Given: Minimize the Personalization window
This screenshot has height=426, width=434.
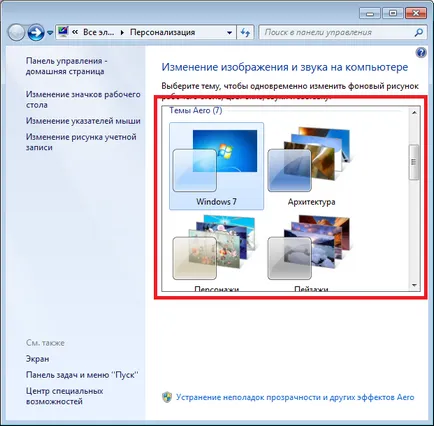Looking at the screenshot, I should click(370, 13).
